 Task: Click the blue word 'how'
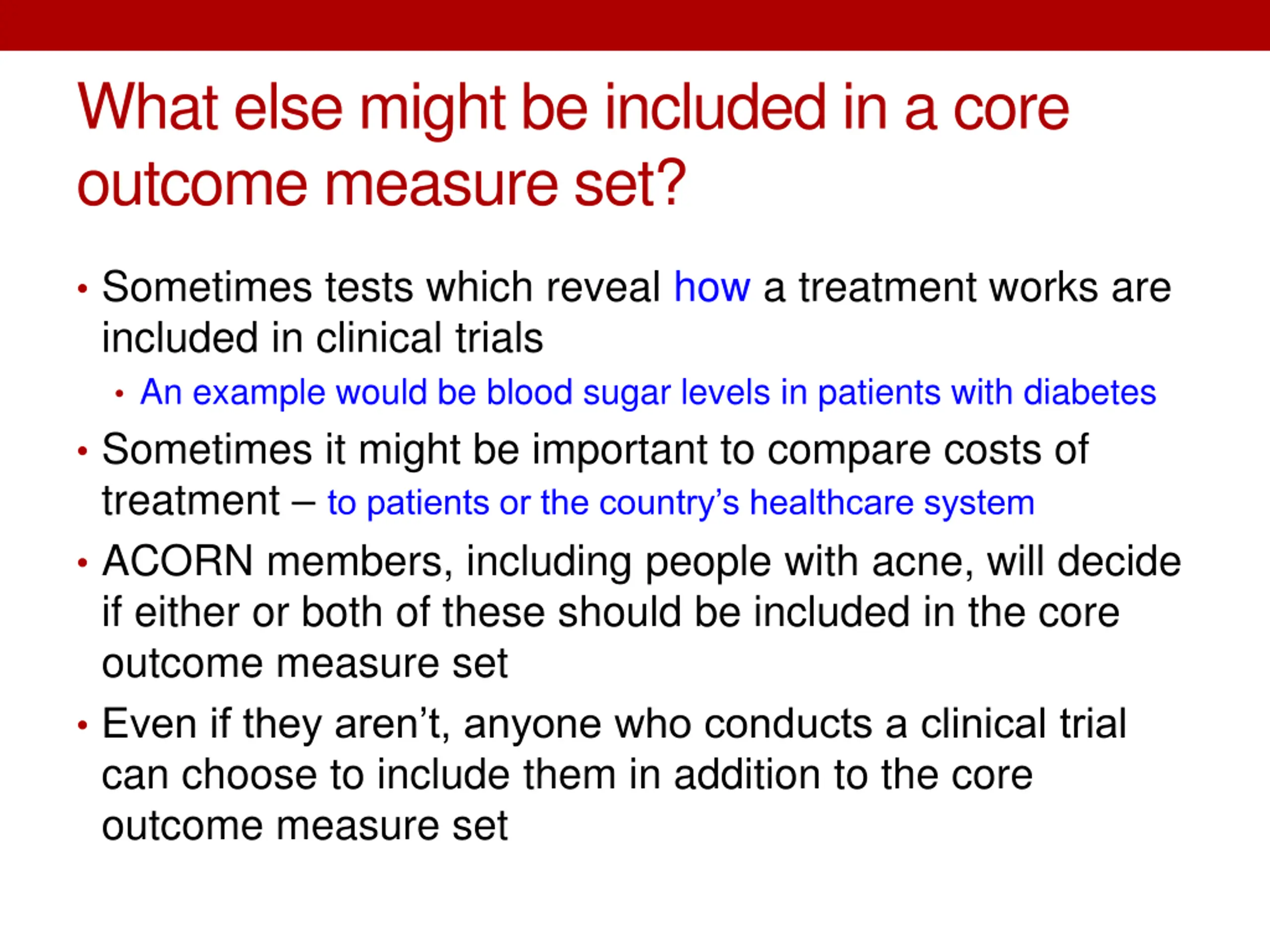click(711, 287)
